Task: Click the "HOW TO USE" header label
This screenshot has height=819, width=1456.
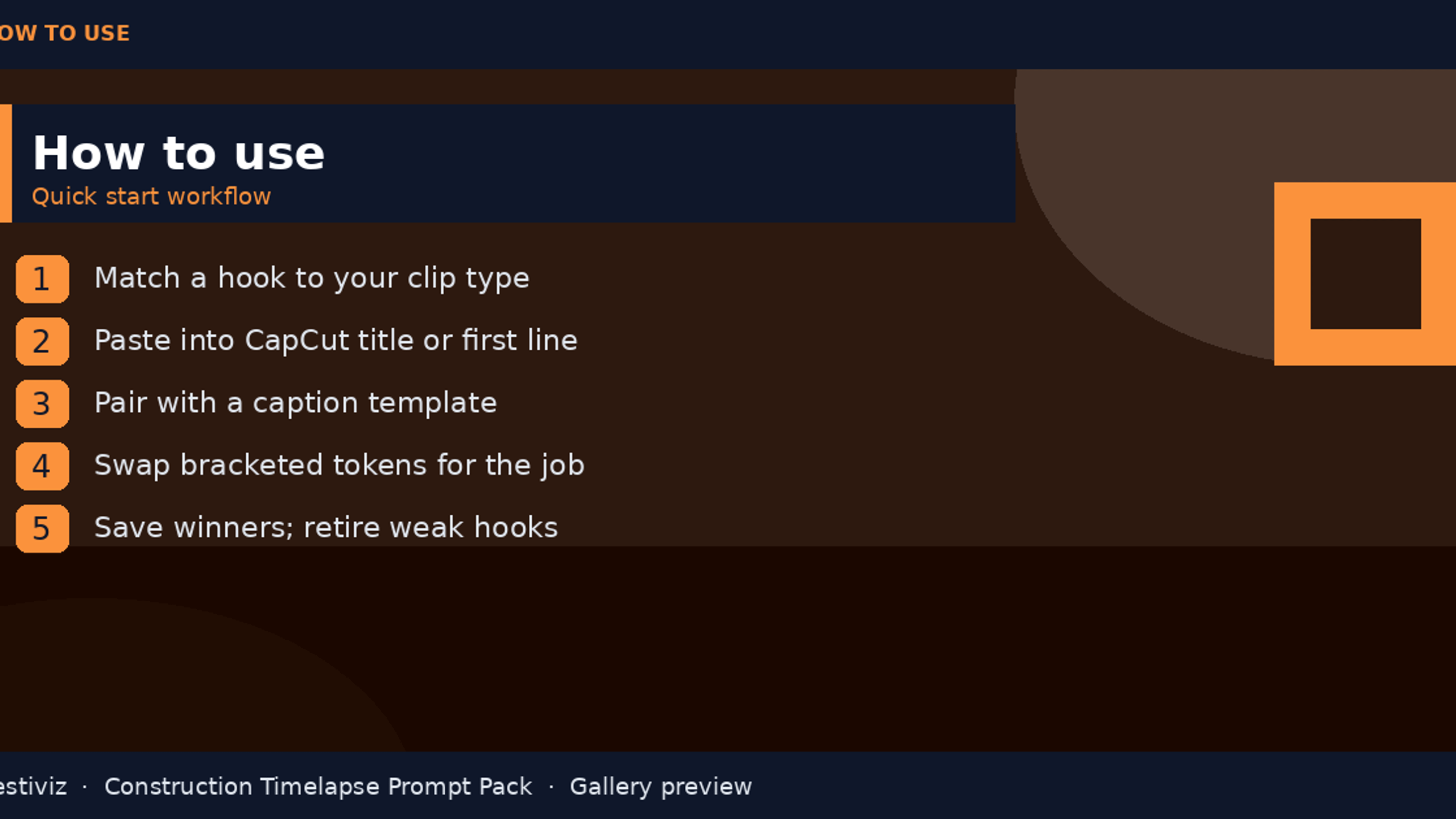Action: click(x=65, y=33)
